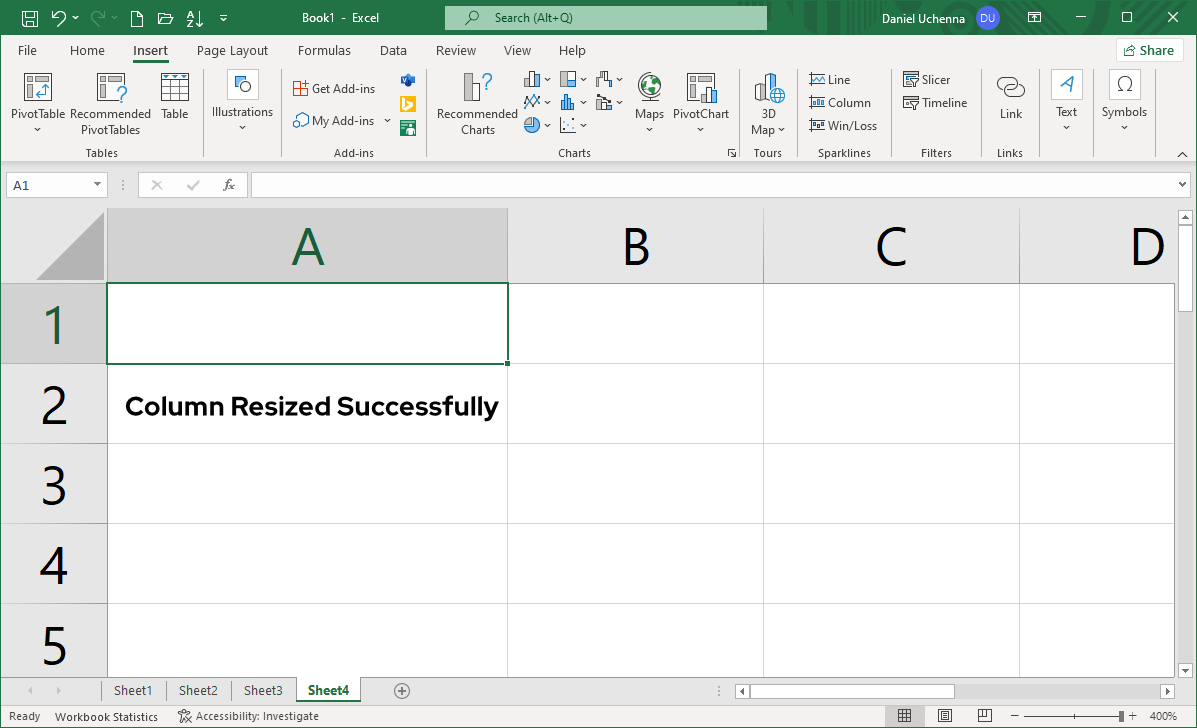Viewport: 1197px width, 728px height.
Task: Click the zoom out control
Action: click(x=1017, y=716)
